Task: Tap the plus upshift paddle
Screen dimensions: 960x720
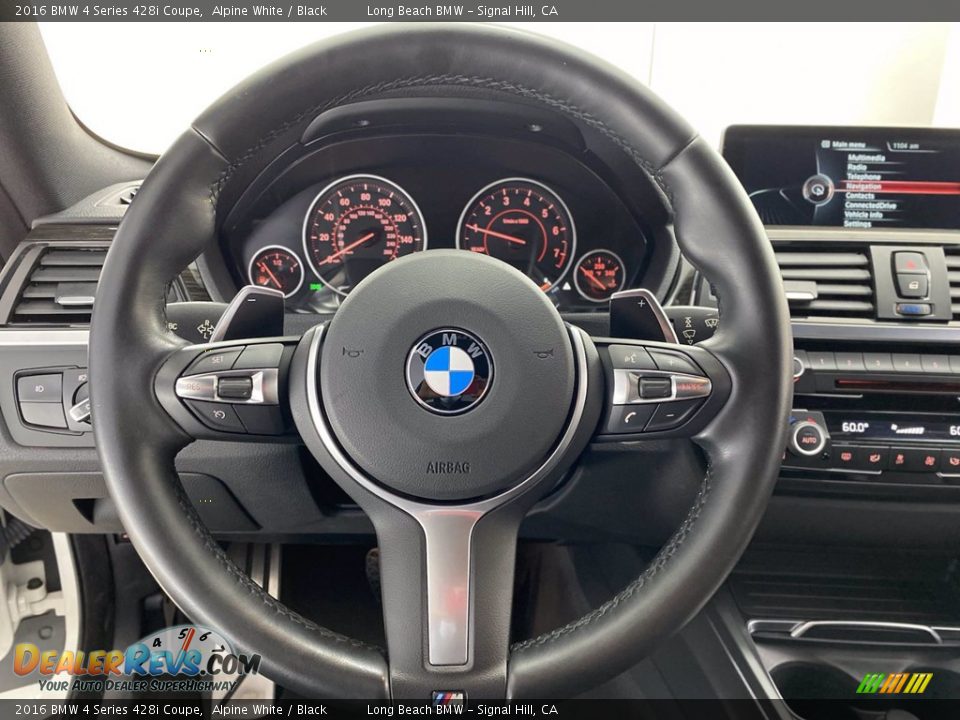Action: [642, 316]
